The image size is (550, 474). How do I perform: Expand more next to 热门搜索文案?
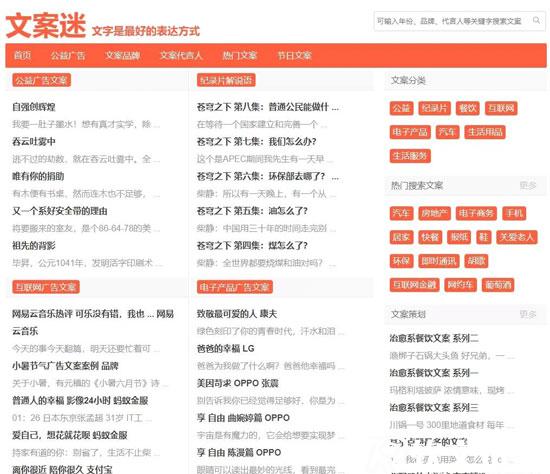point(528,185)
